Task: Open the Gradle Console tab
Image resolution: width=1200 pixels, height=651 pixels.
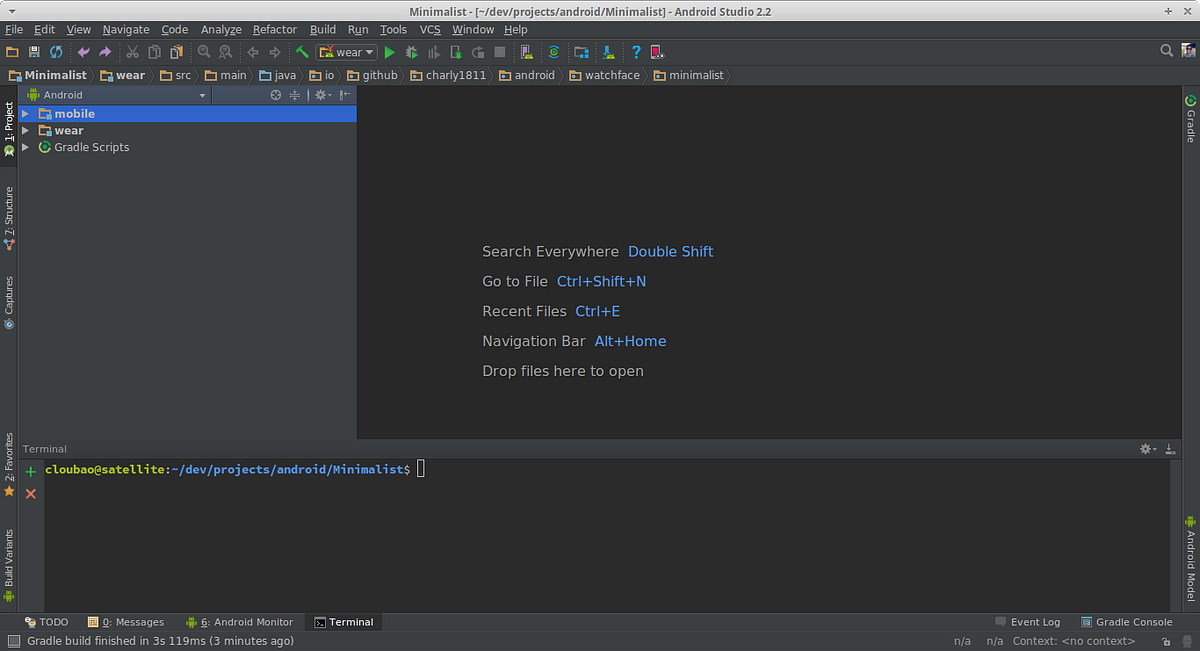Action: point(1126,622)
